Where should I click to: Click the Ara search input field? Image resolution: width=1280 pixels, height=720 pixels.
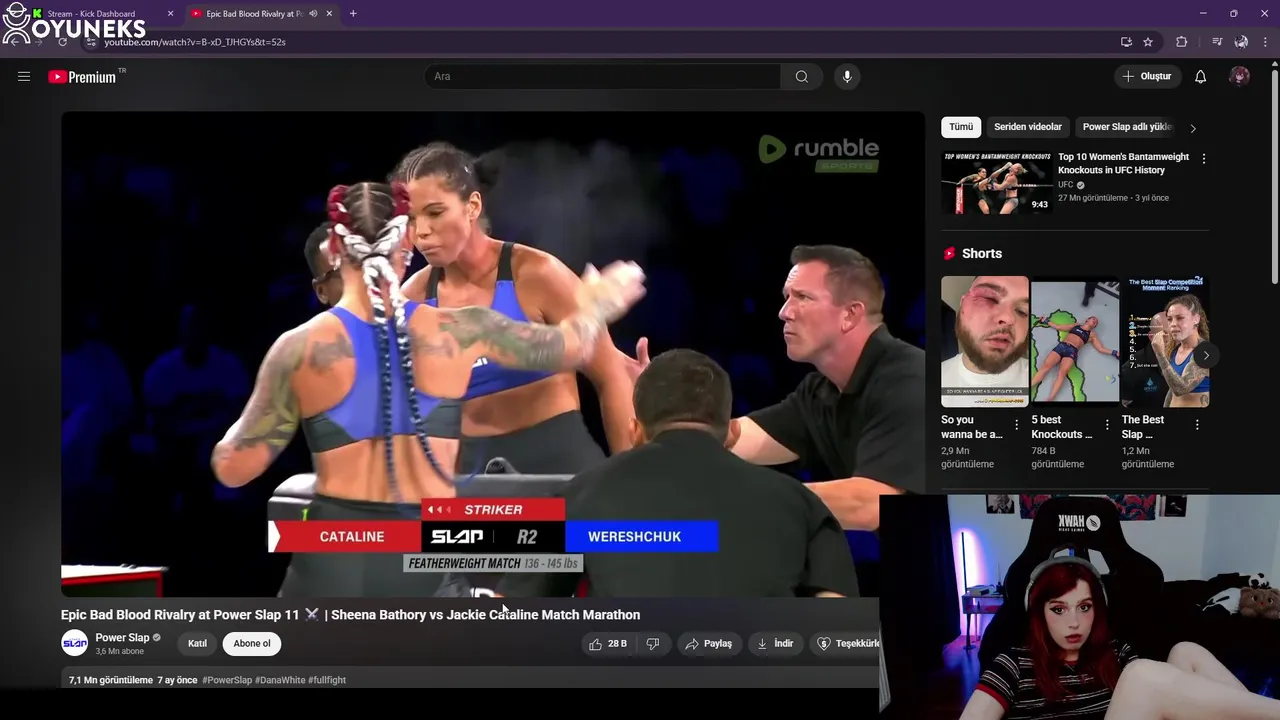(602, 77)
